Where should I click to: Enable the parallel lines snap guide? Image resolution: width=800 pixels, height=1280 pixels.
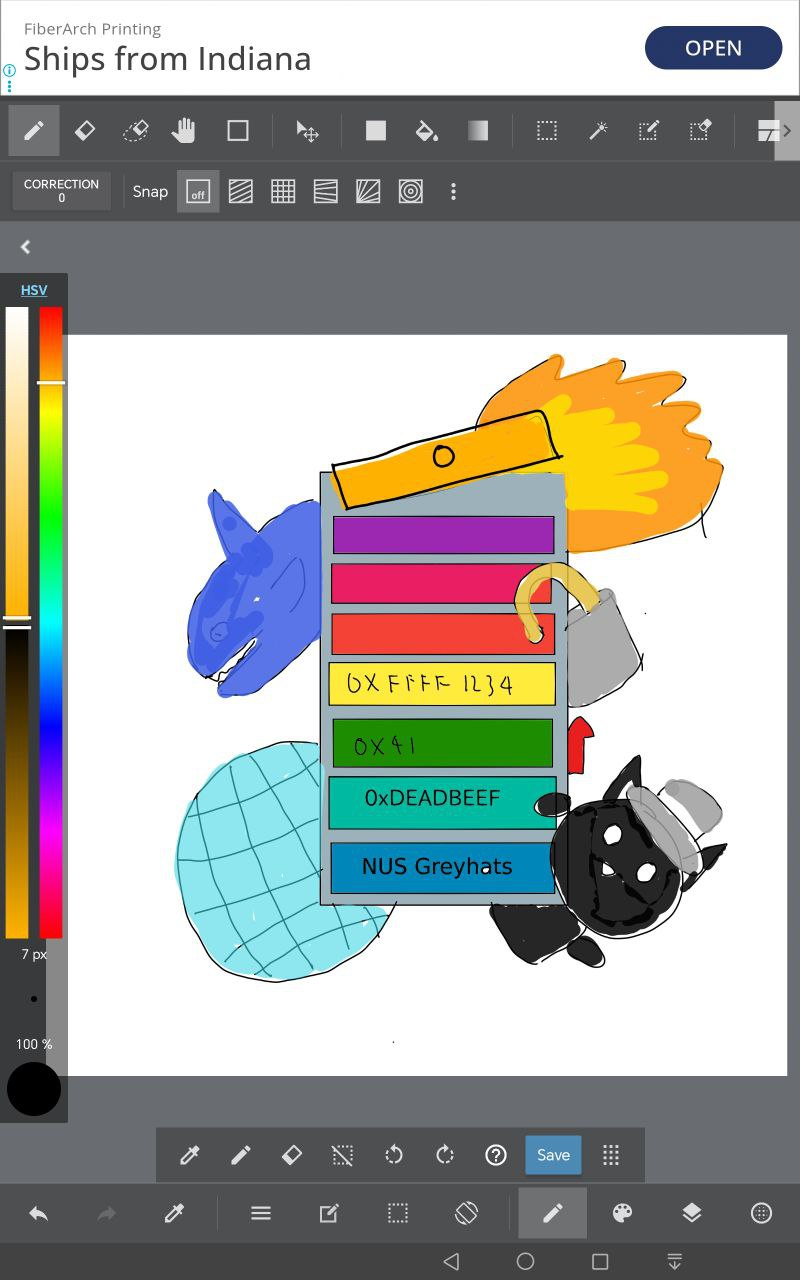240,191
